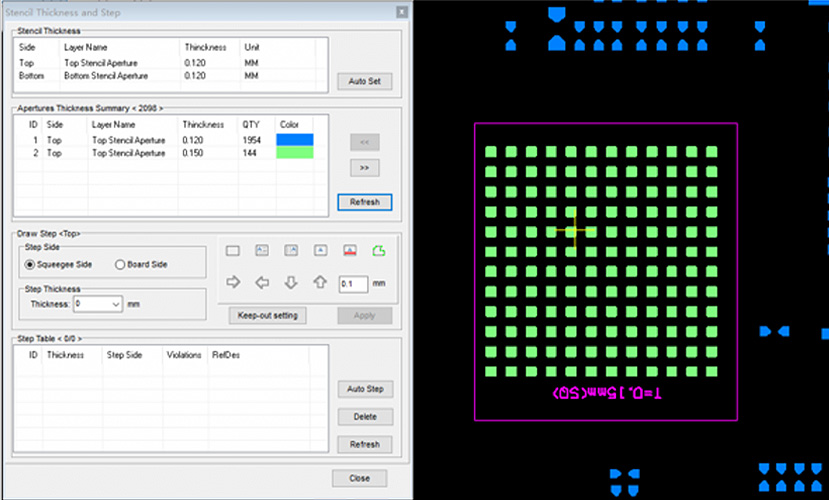Click the Auto Step button

[x=364, y=389]
